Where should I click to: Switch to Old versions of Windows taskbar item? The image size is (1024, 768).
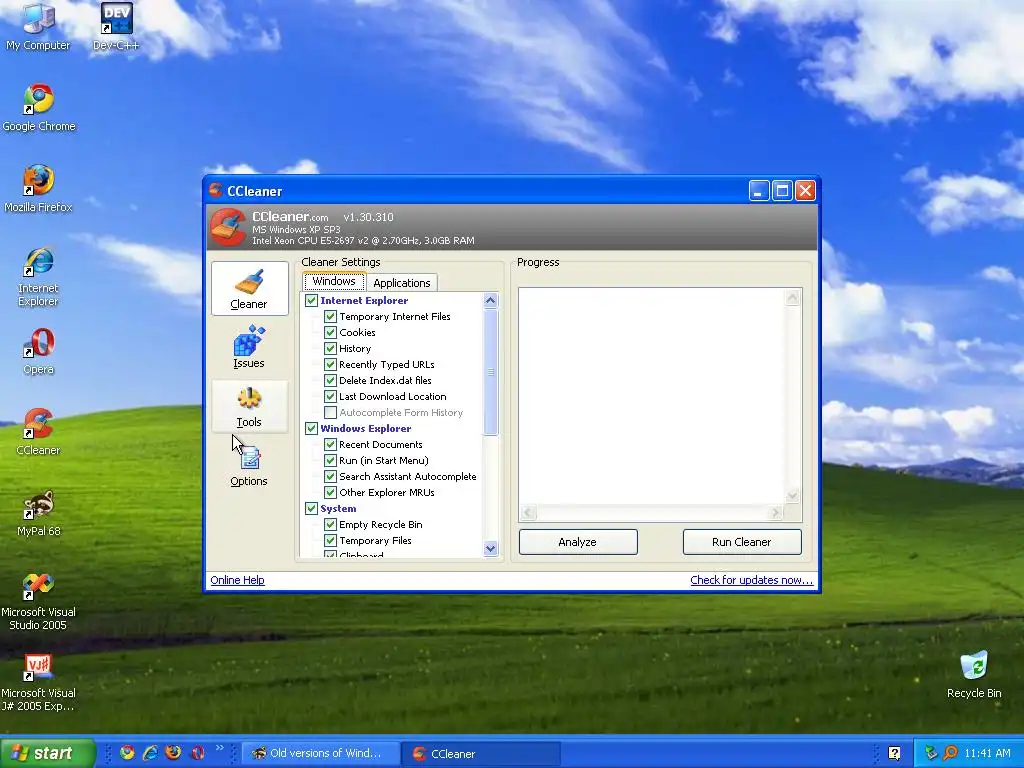(320, 753)
